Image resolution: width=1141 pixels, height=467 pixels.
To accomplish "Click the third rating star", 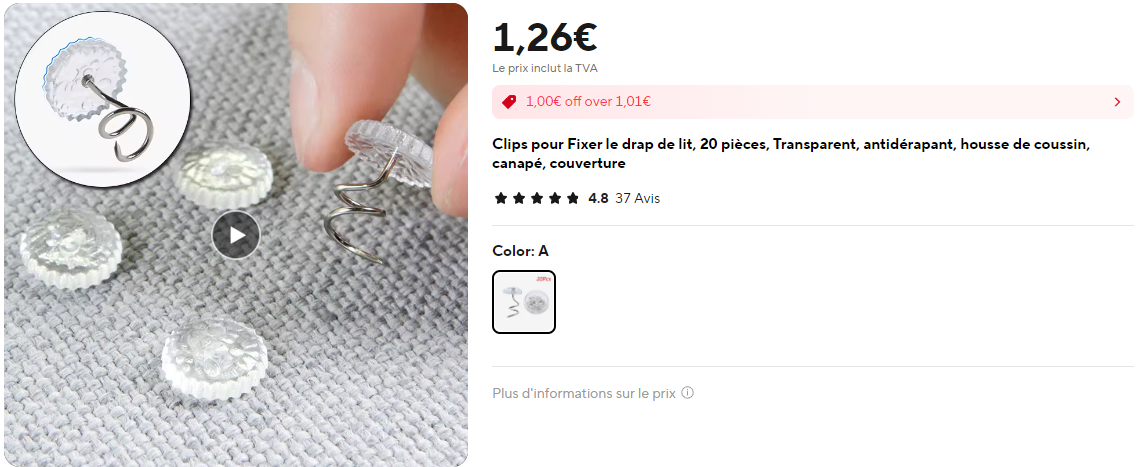I will [536, 198].
